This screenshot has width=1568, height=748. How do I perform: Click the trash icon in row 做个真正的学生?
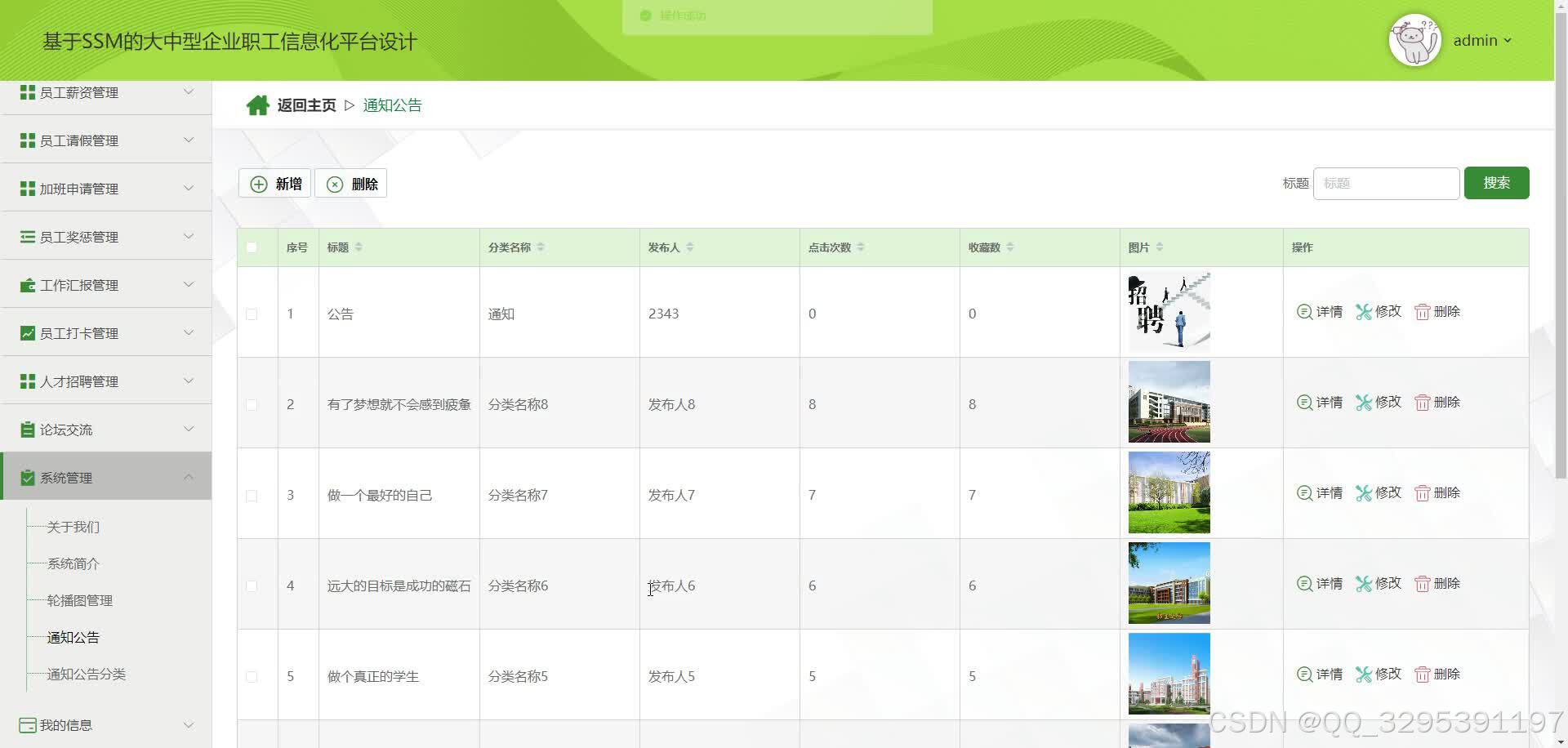(x=1423, y=675)
